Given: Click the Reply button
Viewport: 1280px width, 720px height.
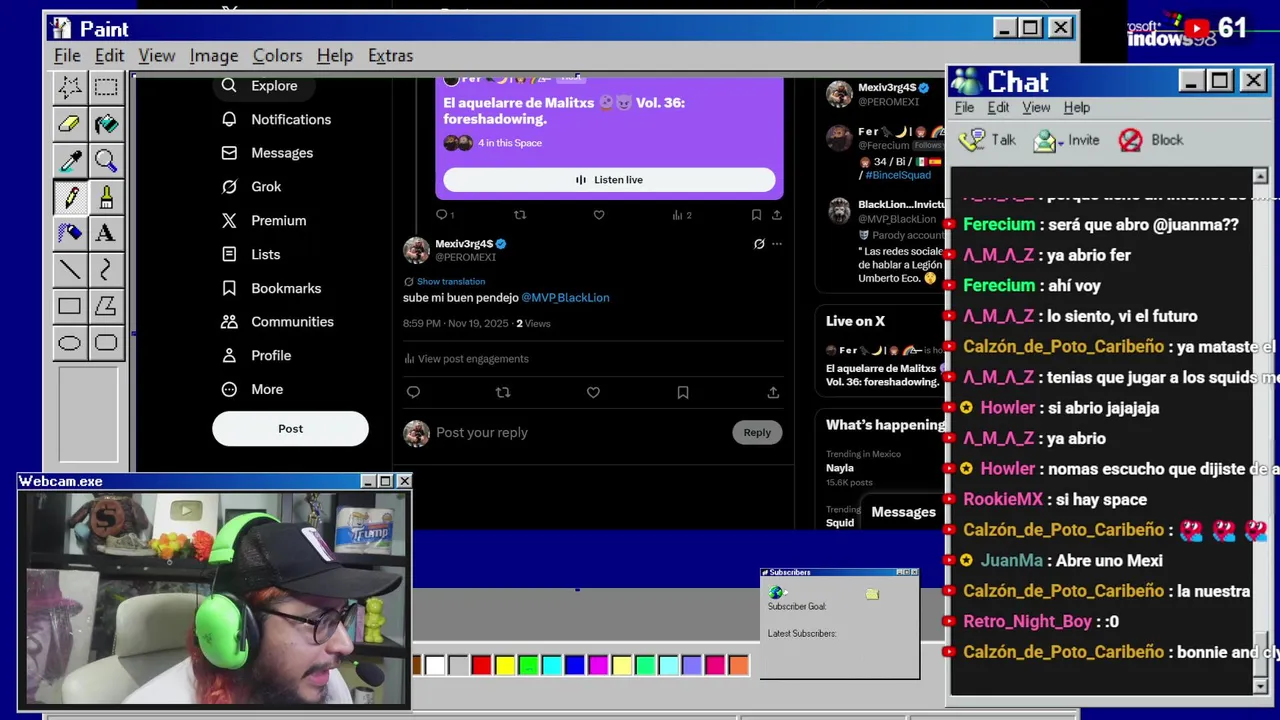Looking at the screenshot, I should 757,432.
